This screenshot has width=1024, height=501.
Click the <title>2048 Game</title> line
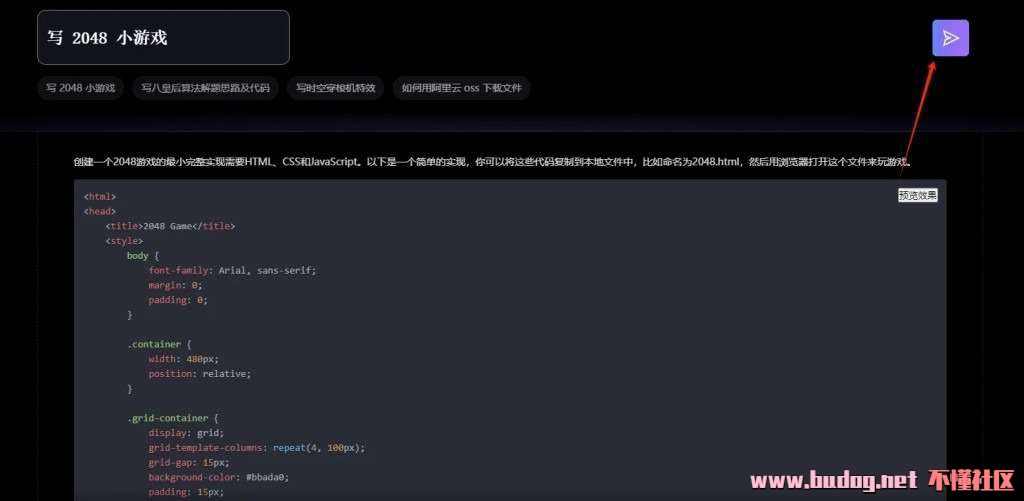[170, 226]
